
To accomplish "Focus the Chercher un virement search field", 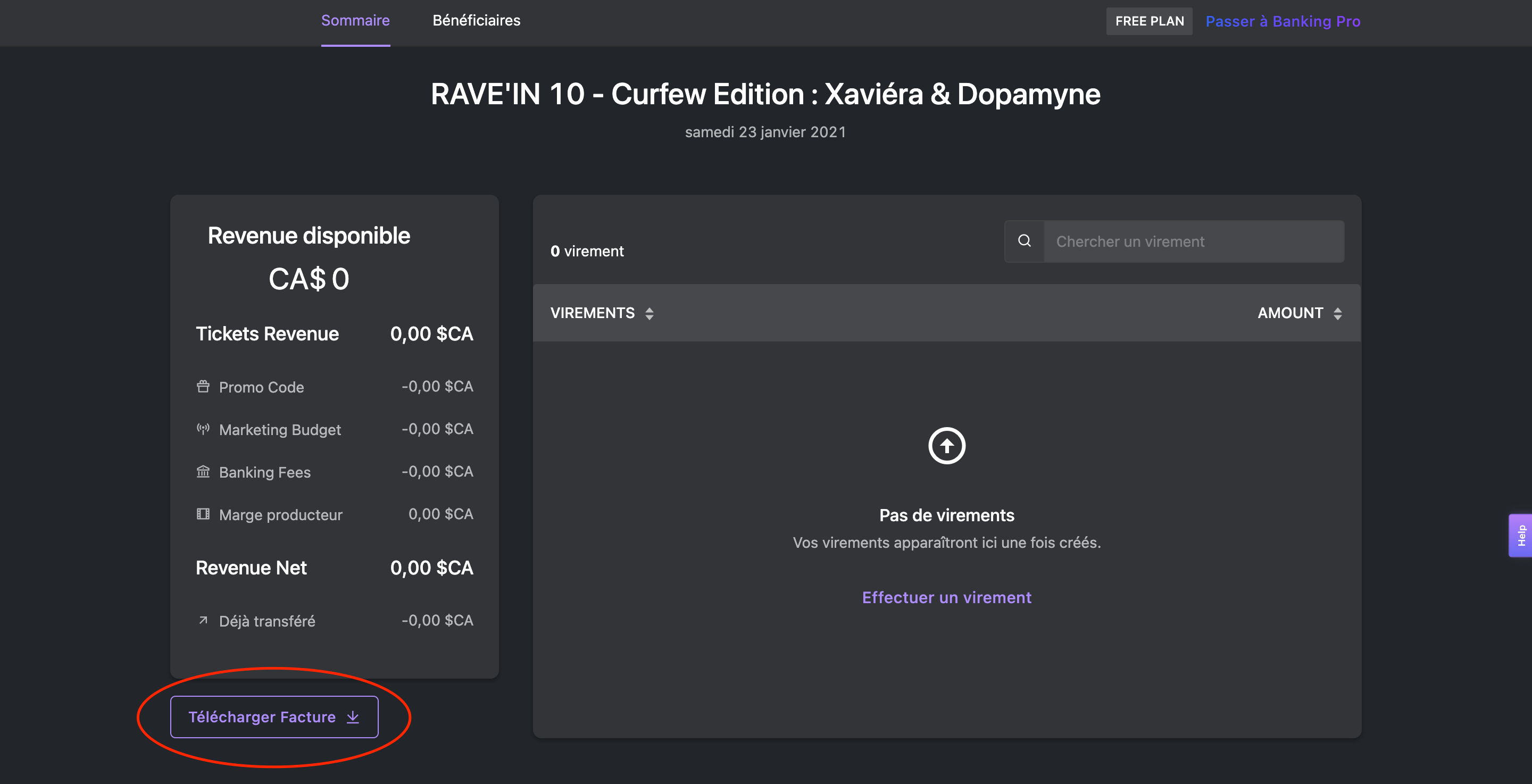I will tap(1193, 241).
